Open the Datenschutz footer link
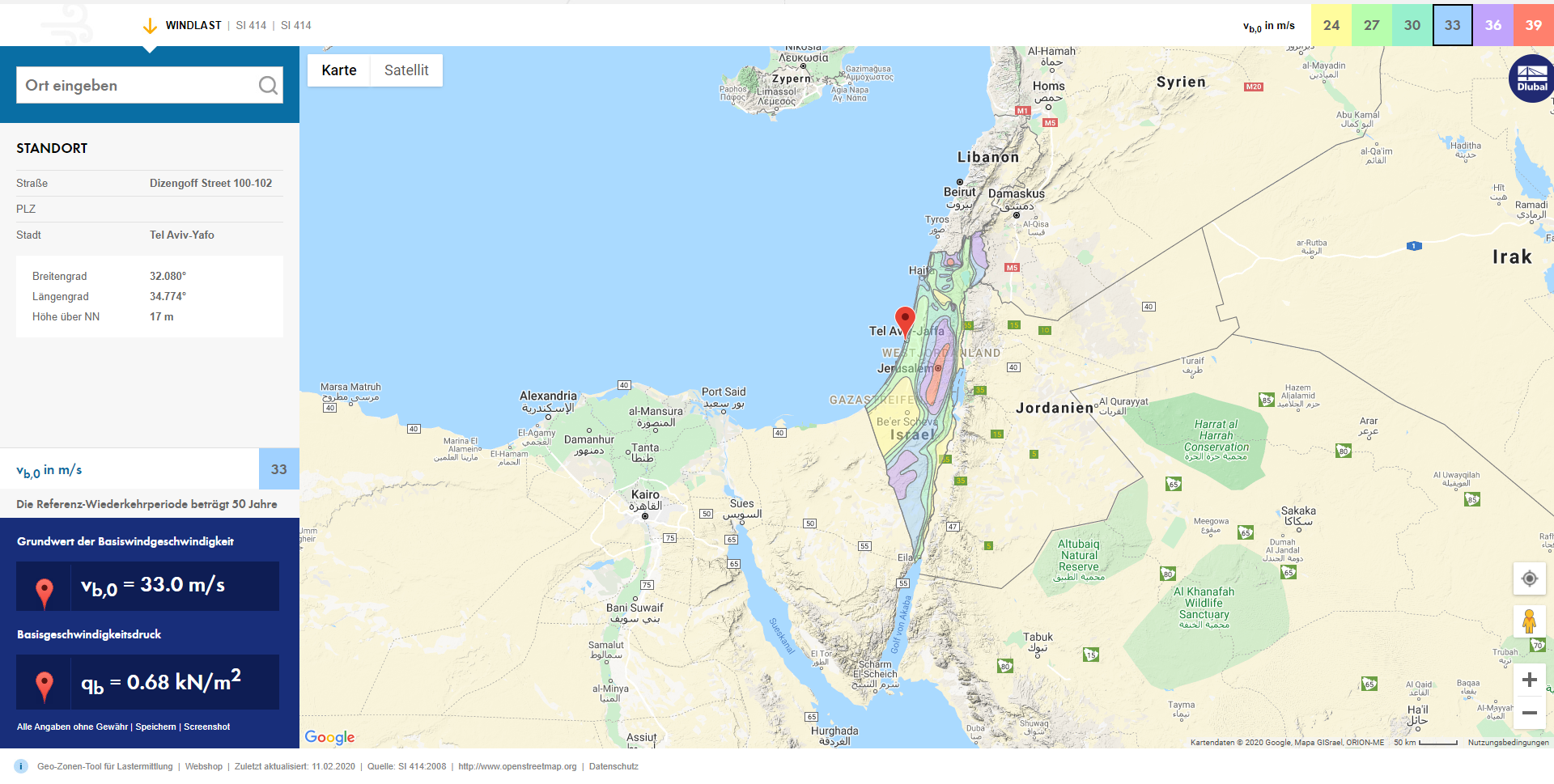 [x=614, y=766]
